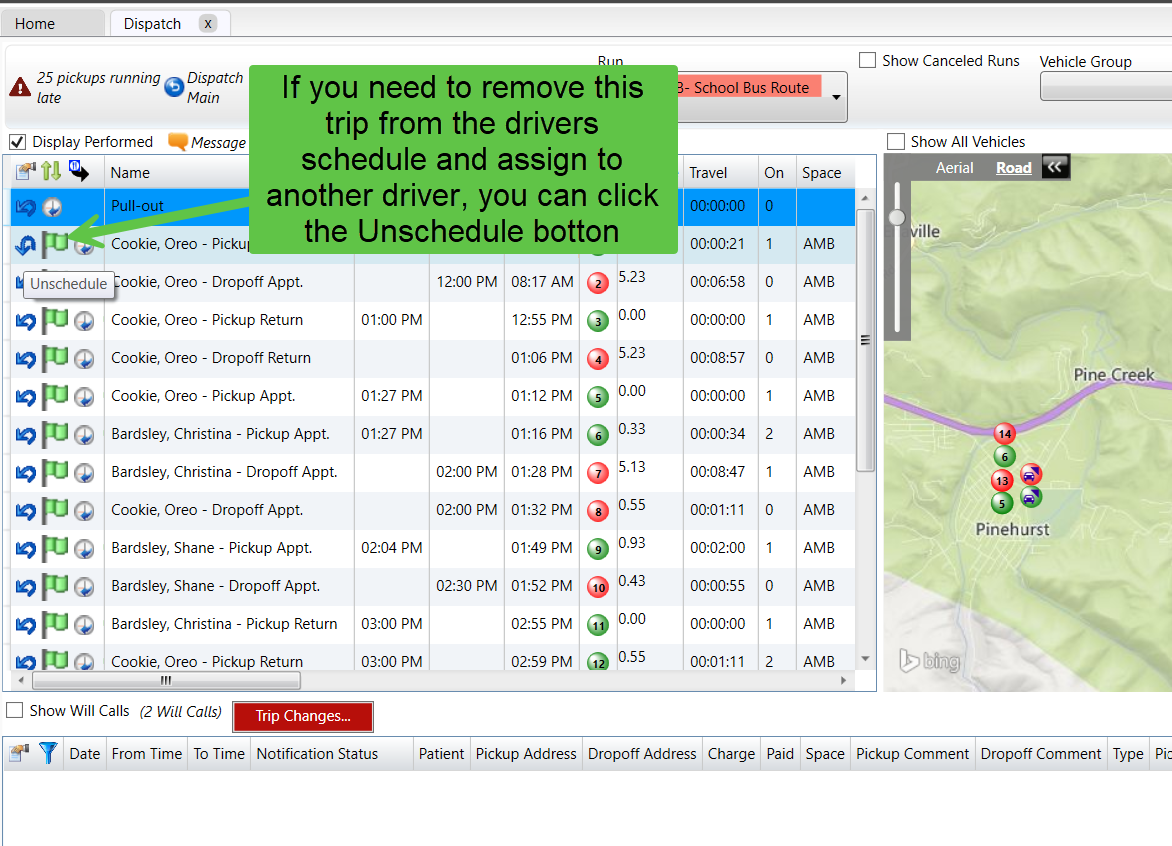Click red marker 13 on the map
This screenshot has width=1172, height=846.
click(x=1002, y=481)
